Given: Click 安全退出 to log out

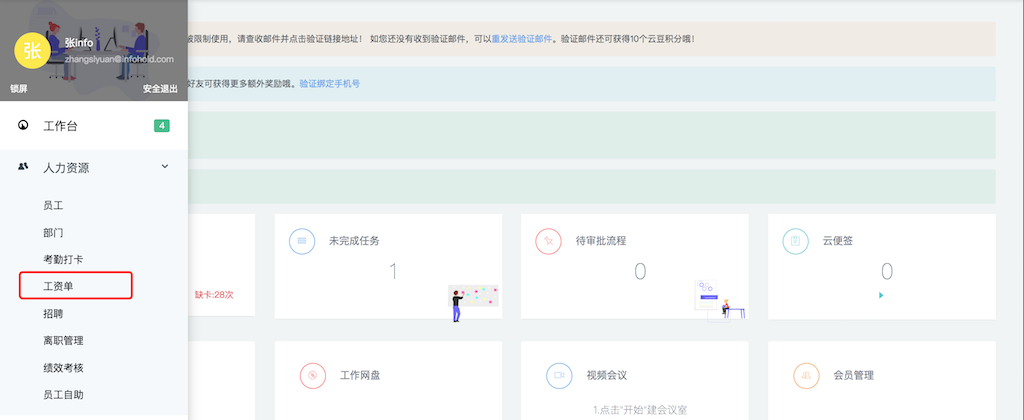Looking at the screenshot, I should [160, 89].
